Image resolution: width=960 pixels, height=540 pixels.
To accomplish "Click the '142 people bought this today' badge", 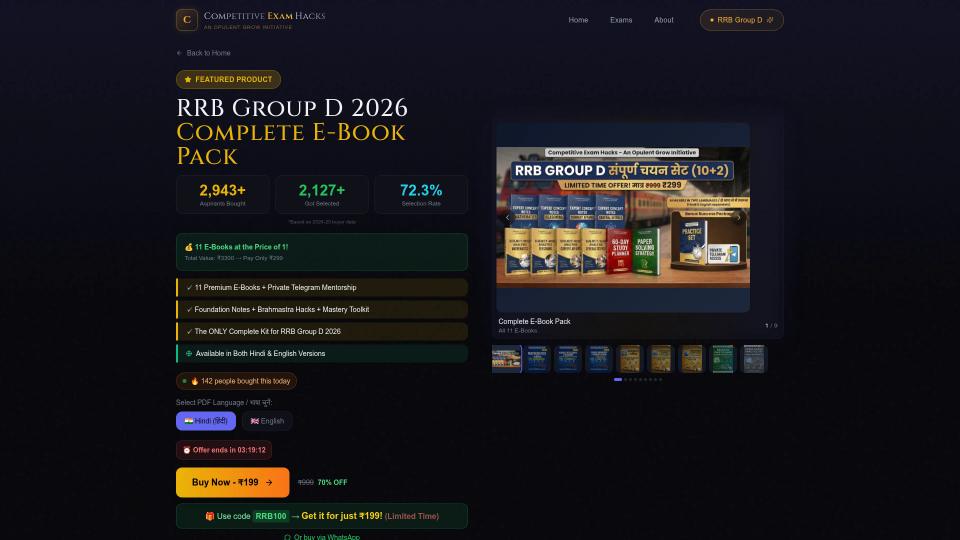I will (x=236, y=381).
